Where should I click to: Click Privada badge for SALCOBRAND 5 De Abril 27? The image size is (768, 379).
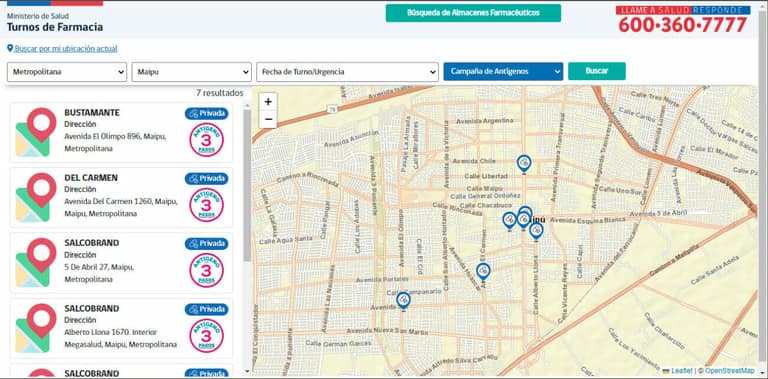click(206, 244)
